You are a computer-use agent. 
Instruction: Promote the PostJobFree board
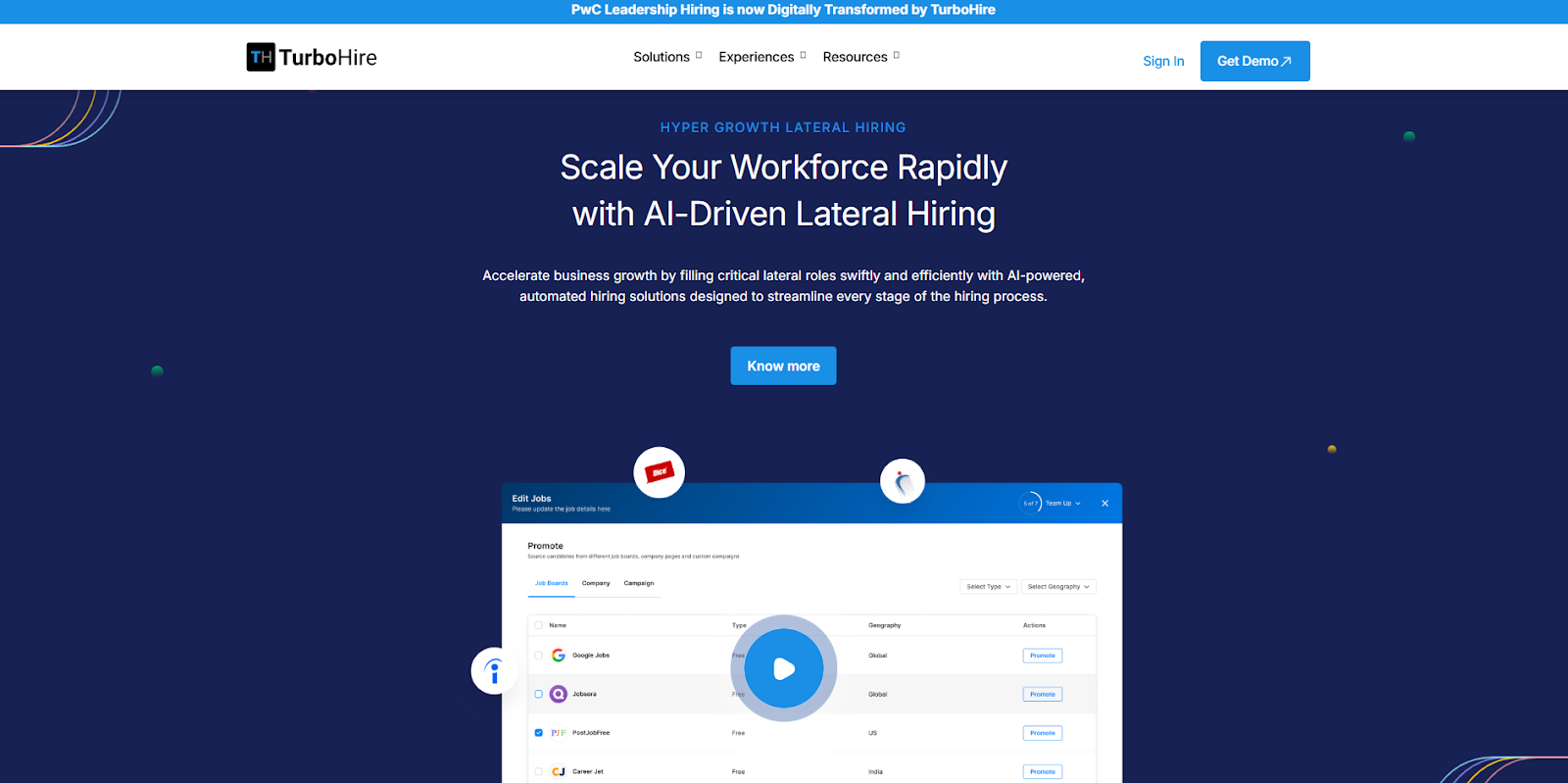(x=1043, y=733)
